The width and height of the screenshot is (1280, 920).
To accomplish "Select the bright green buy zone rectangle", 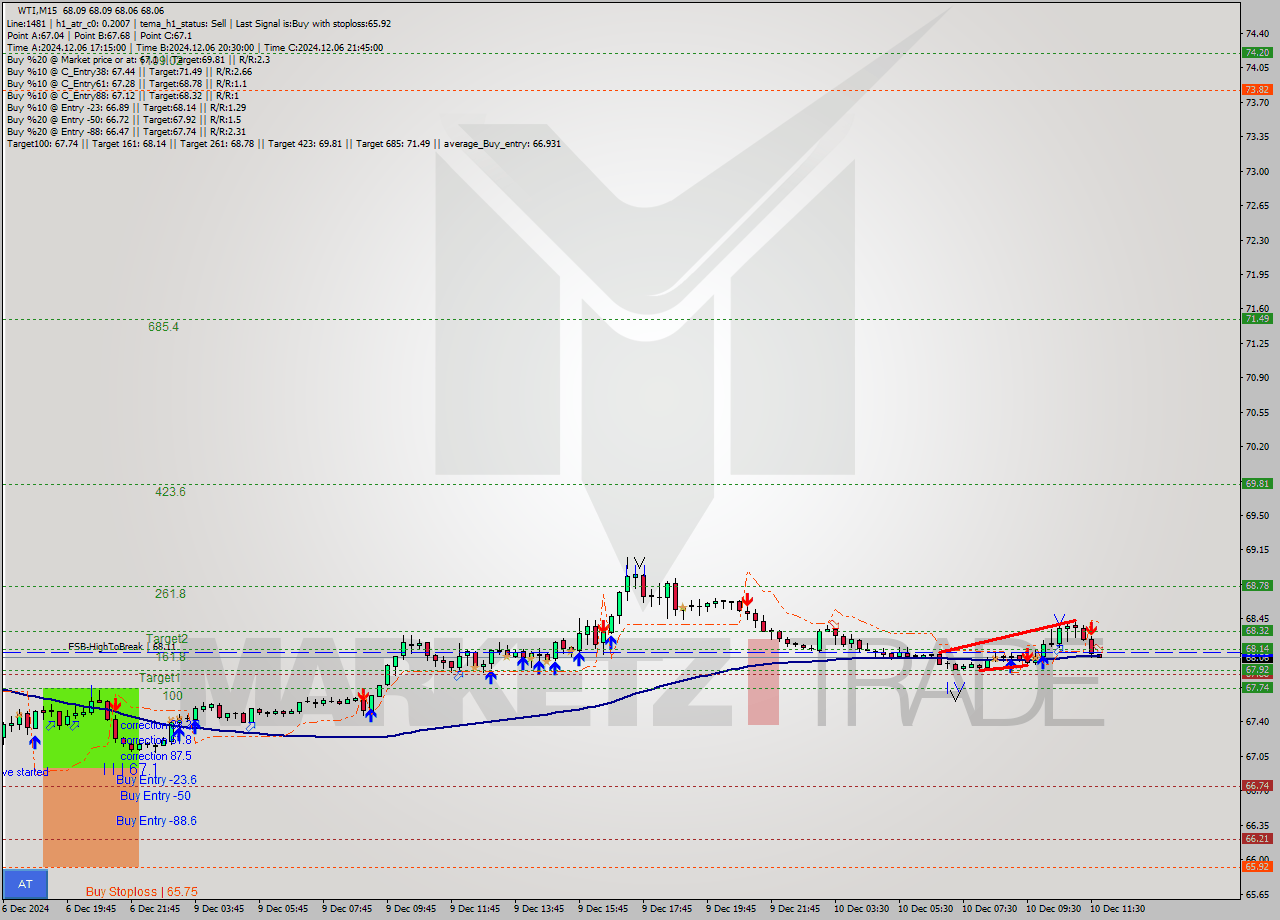I will point(91,728).
